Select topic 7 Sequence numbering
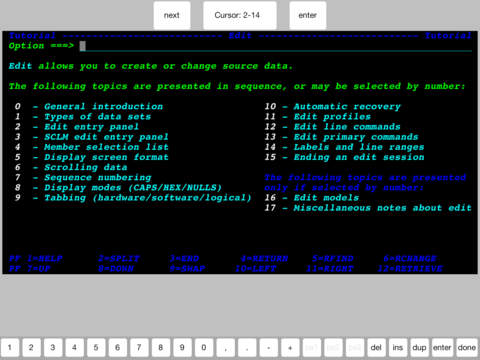The image size is (480, 360). click(x=83, y=177)
